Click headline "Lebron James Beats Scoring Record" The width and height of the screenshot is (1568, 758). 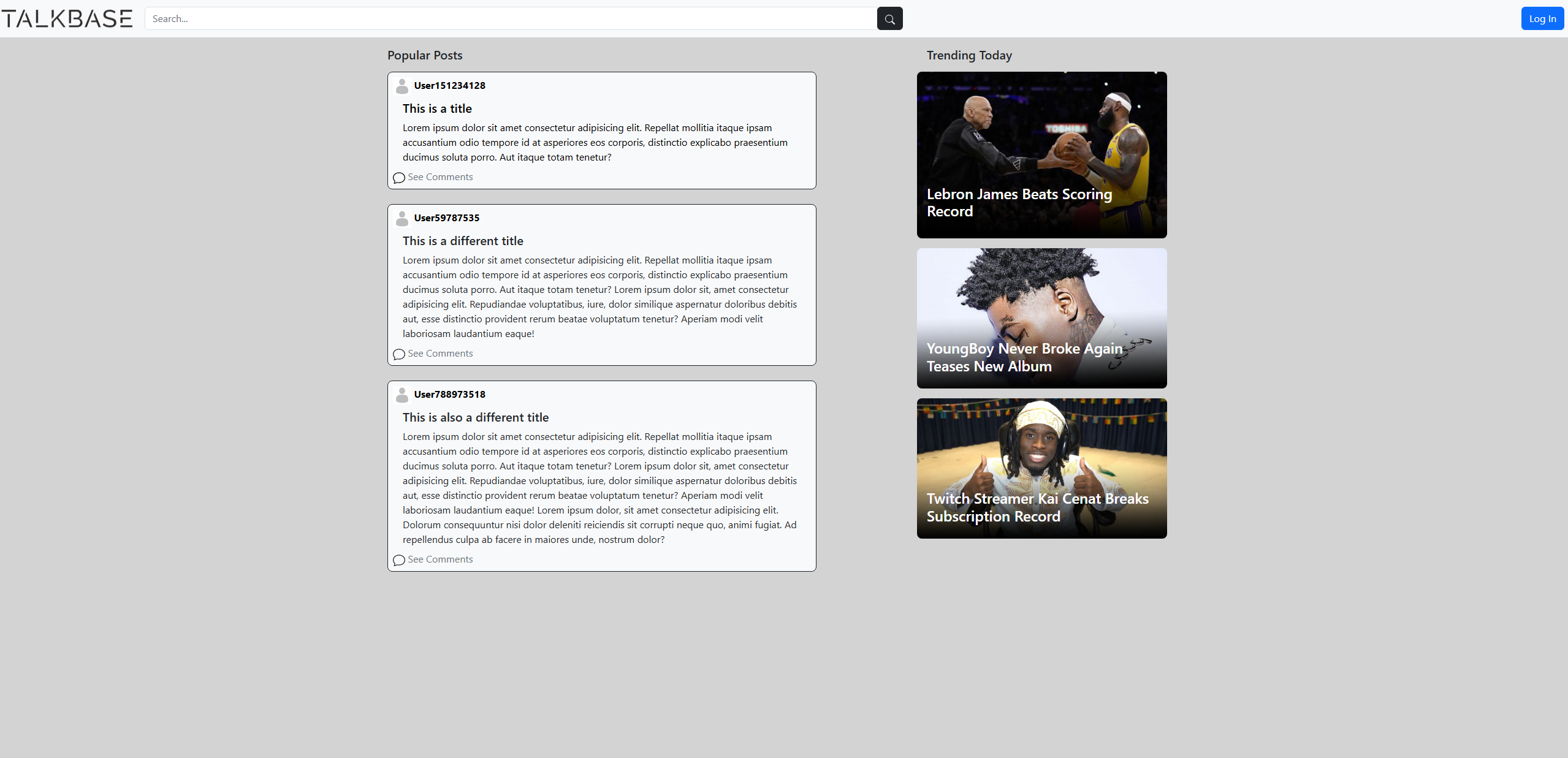(x=1019, y=203)
